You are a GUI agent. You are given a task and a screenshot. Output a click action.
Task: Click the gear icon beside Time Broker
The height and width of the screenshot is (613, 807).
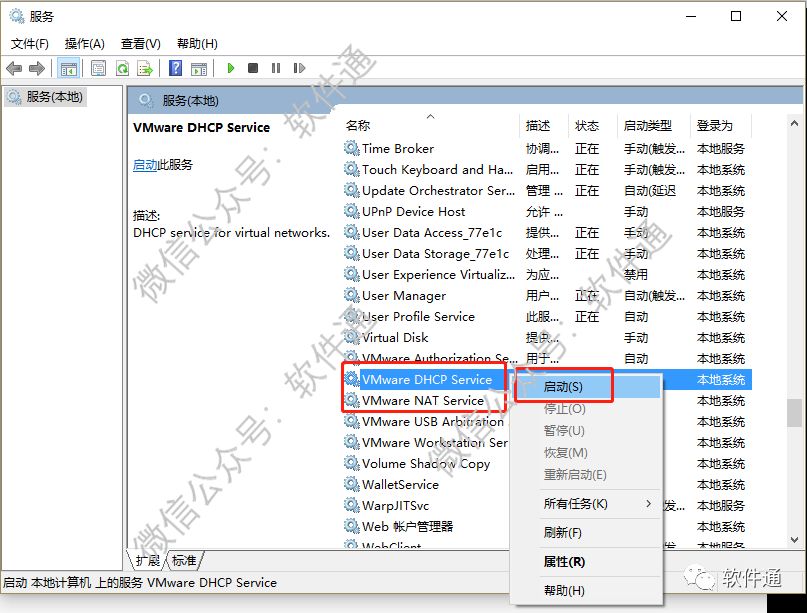352,149
